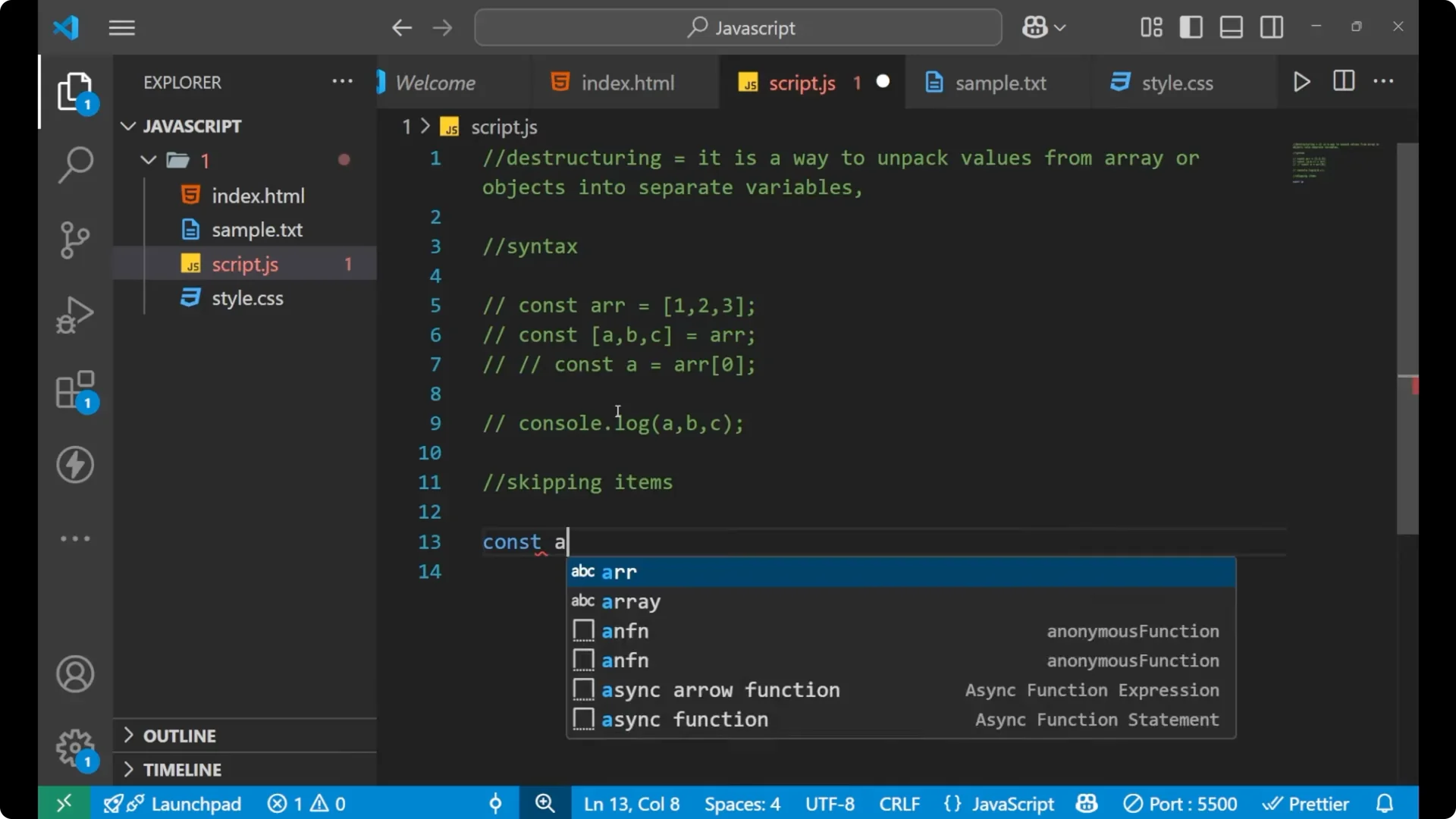Expand the TIMELINE section

pos(182,769)
